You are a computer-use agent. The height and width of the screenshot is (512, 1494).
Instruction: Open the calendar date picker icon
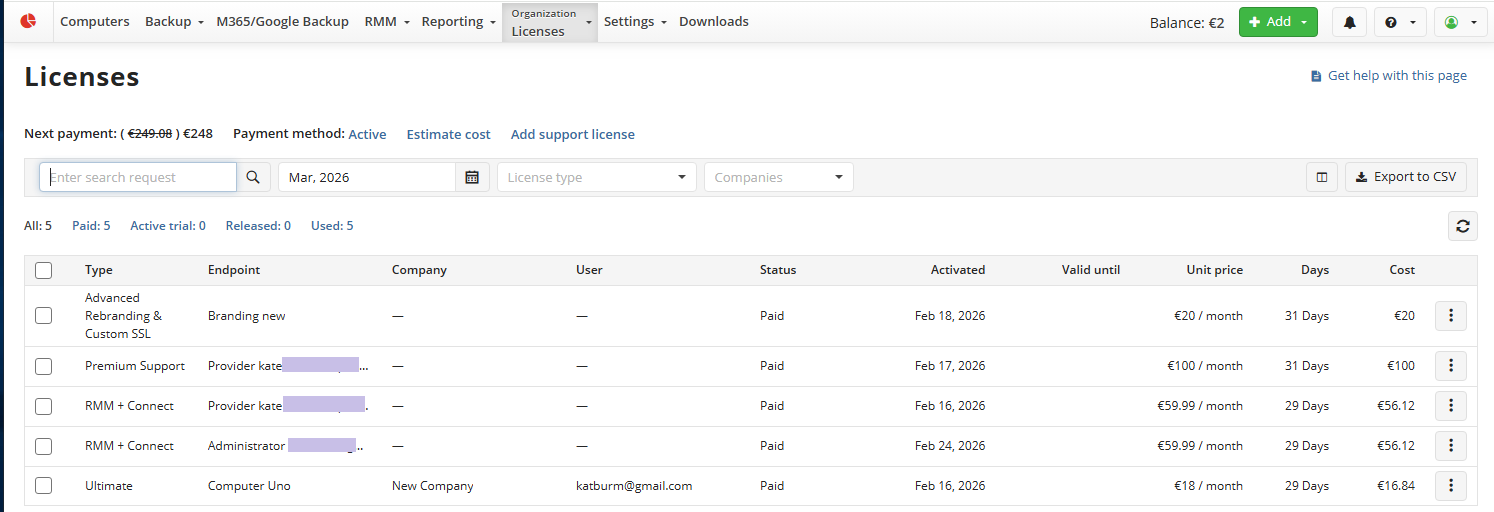pos(472,177)
